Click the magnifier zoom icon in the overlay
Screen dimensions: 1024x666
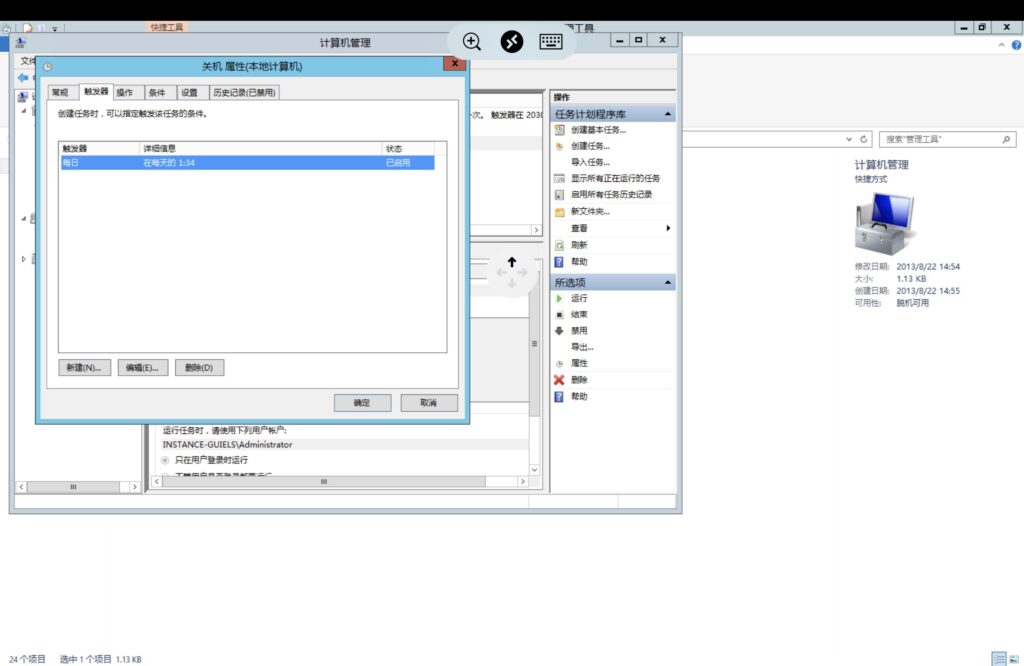pos(472,41)
